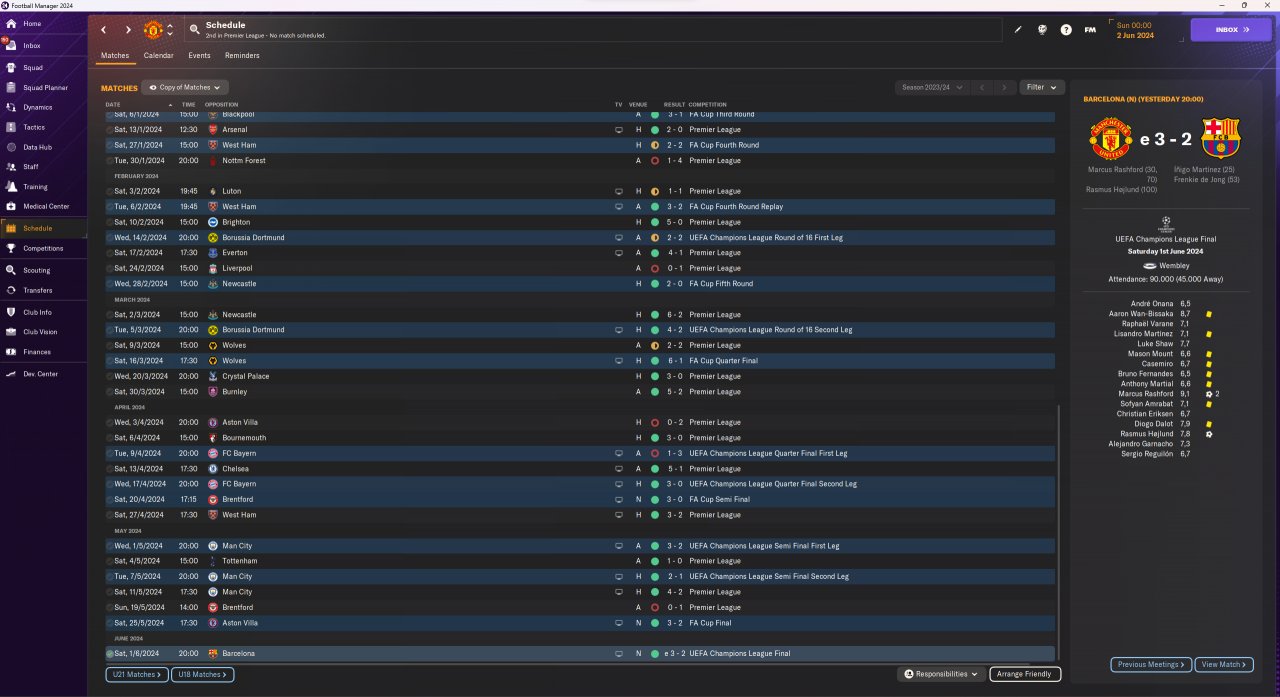This screenshot has width=1280, height=697.
Task: Click the pencil edit icon in header
Action: click(x=1018, y=30)
